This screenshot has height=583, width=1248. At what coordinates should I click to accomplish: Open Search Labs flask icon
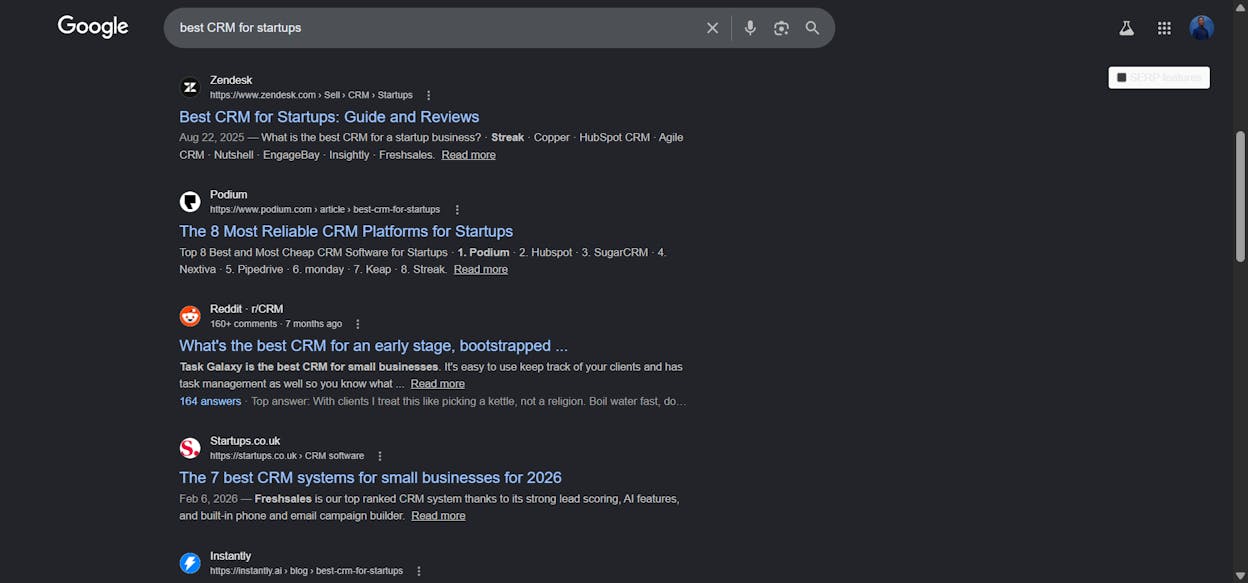(x=1126, y=28)
